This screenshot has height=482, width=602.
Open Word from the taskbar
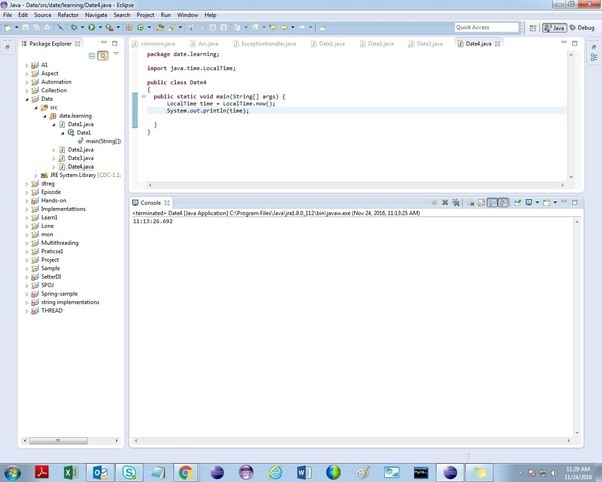pyautogui.click(x=304, y=472)
